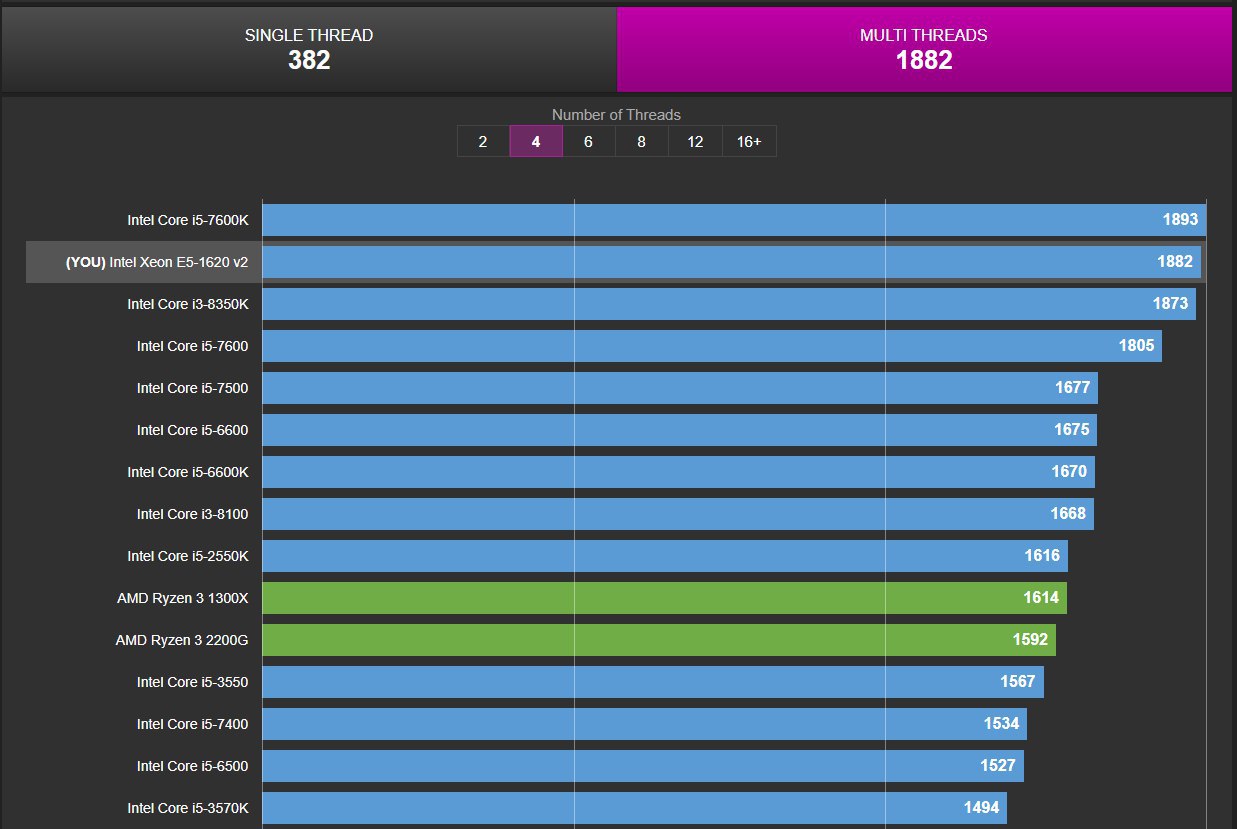Select 12 threads option
1237x829 pixels.
(x=695, y=141)
